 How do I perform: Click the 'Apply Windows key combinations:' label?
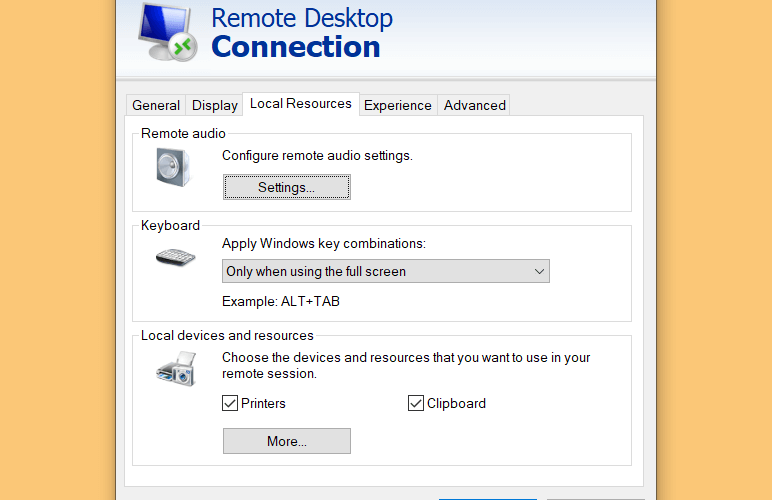point(323,244)
